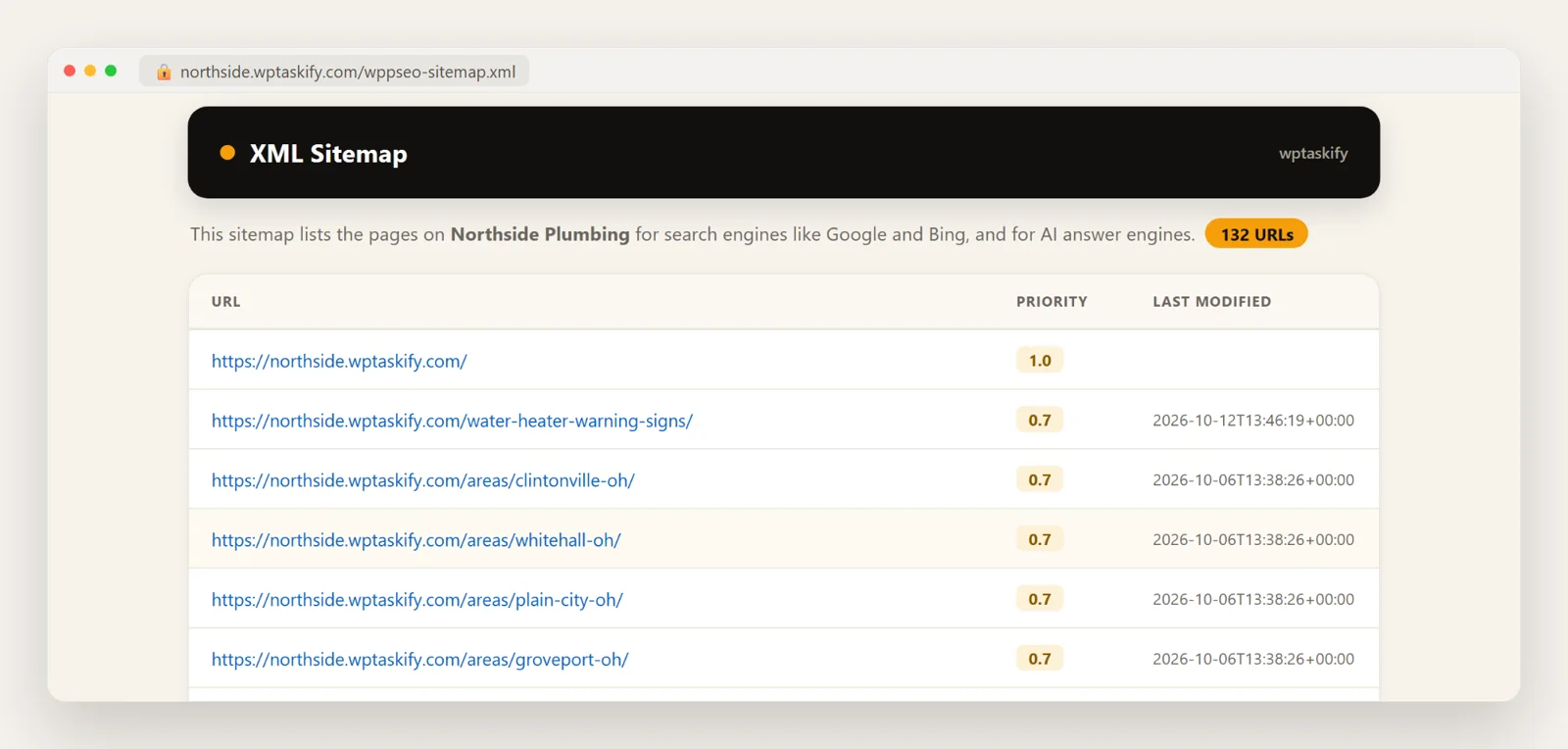Click the red close window button
1568x749 pixels.
pyautogui.click(x=70, y=71)
